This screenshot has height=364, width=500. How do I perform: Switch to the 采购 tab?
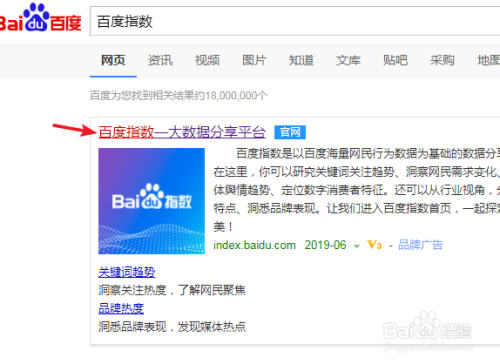442,60
